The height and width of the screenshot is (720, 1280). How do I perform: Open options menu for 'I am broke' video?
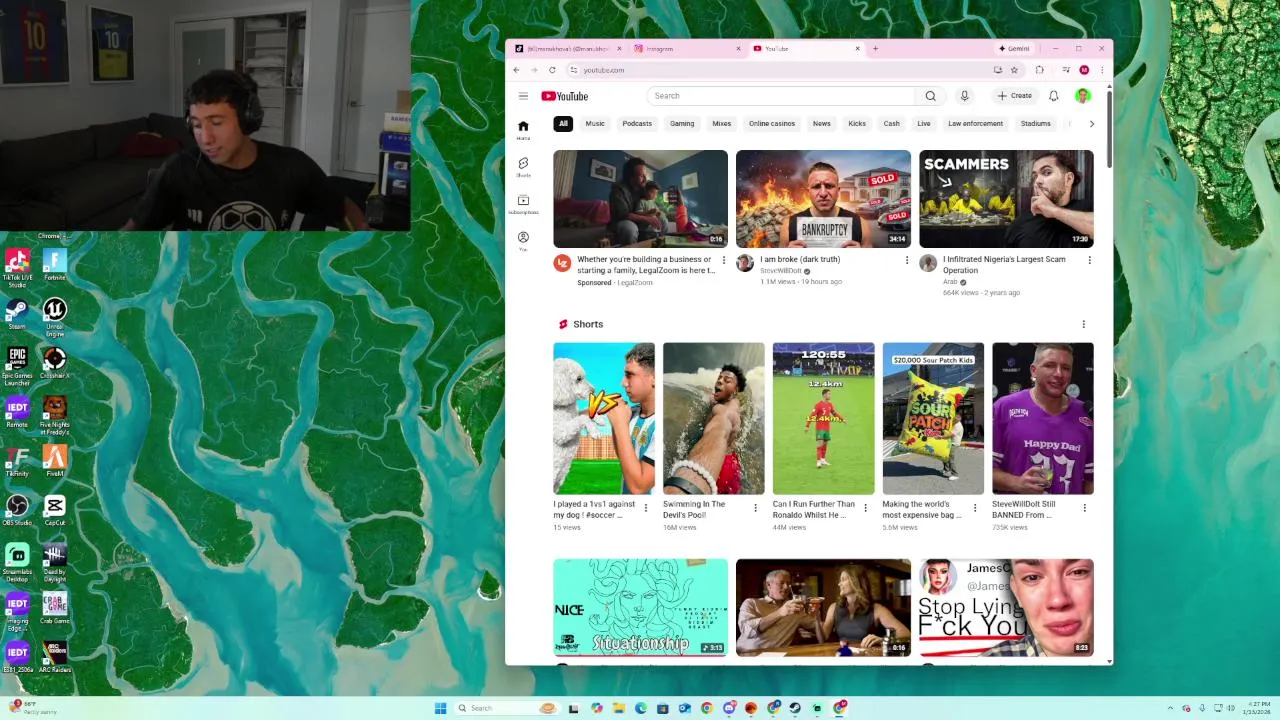pos(907,260)
